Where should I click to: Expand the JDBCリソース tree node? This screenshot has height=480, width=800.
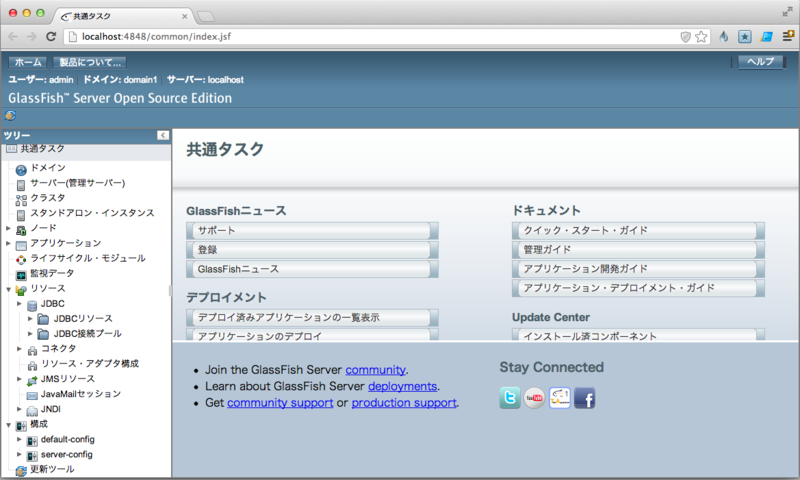click(x=31, y=319)
